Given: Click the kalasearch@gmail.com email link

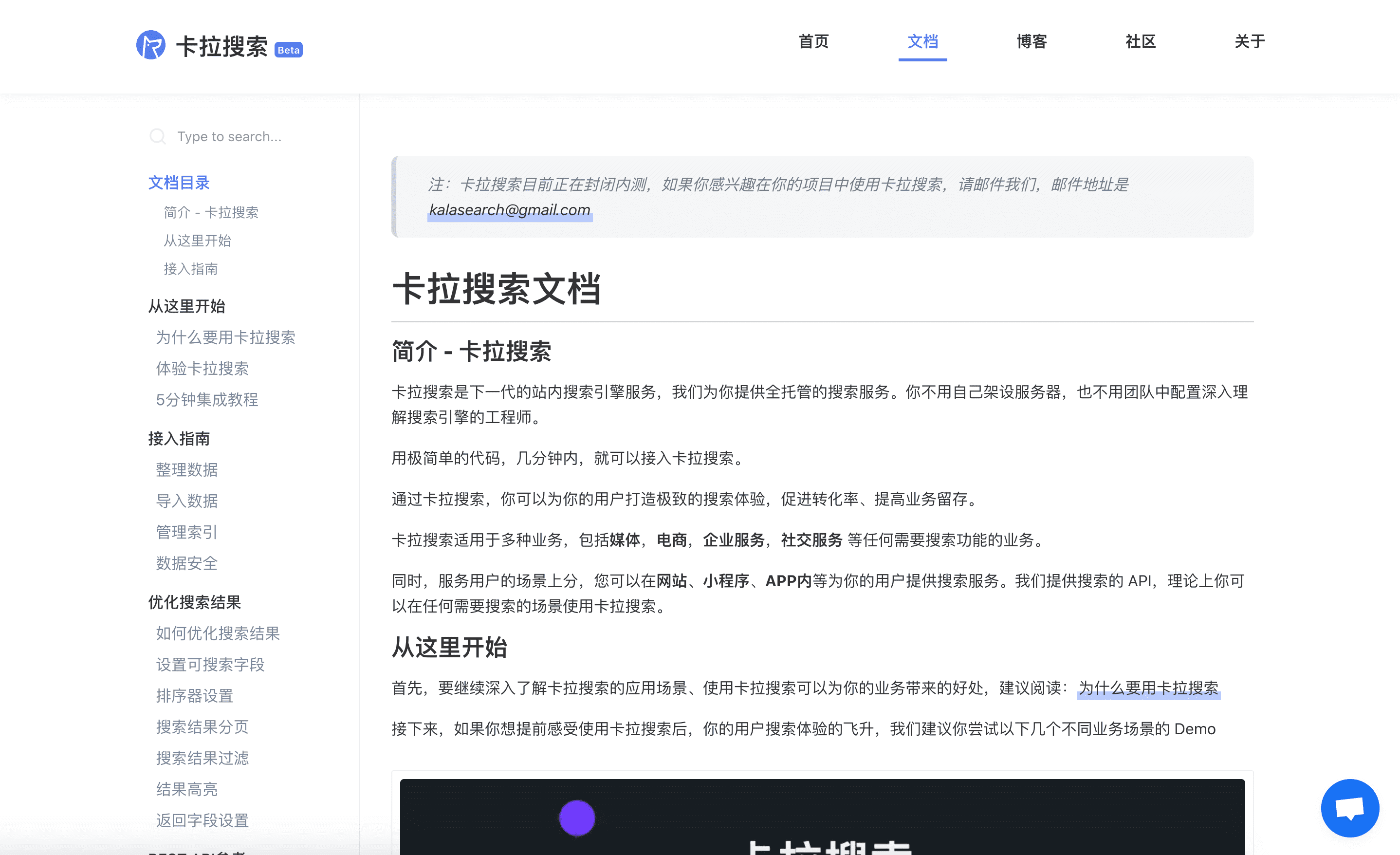Looking at the screenshot, I should coord(510,210).
